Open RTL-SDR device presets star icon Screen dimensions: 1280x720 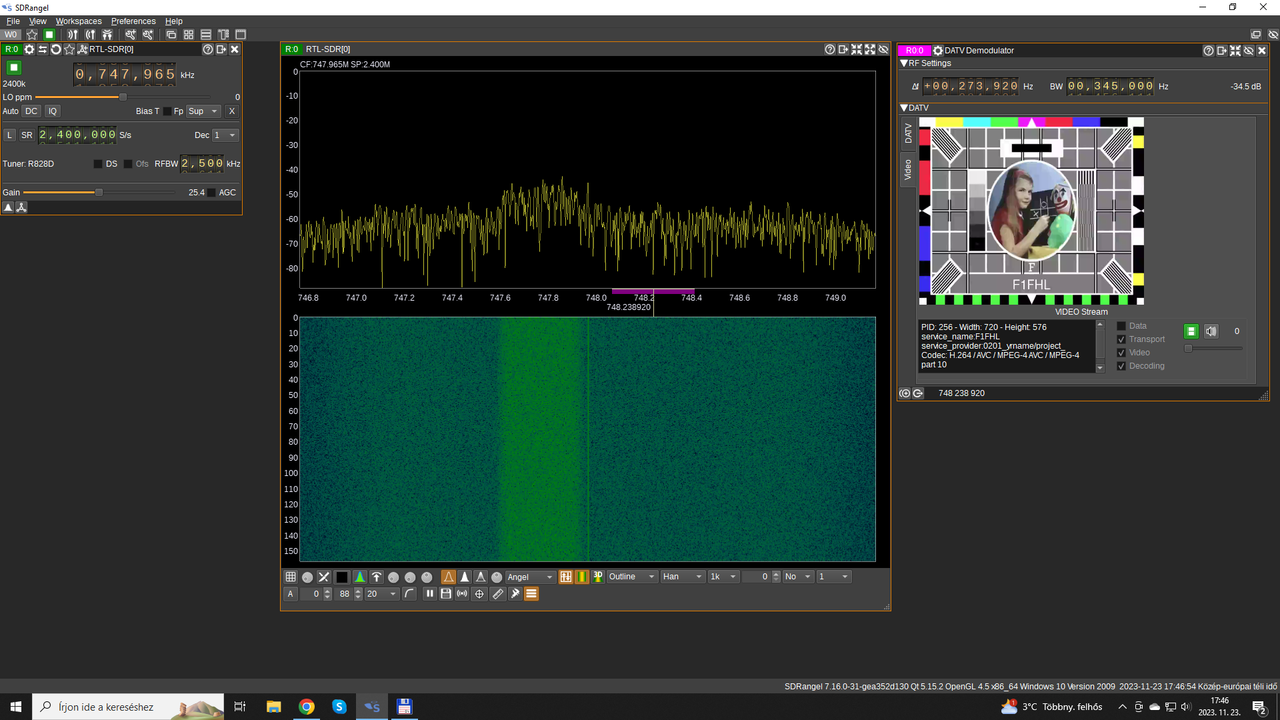tap(69, 49)
